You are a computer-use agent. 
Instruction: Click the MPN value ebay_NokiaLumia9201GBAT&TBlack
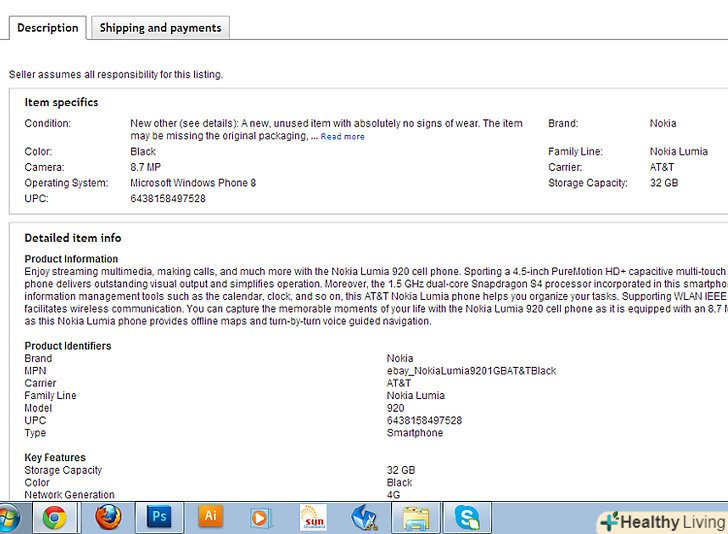pyautogui.click(x=471, y=371)
